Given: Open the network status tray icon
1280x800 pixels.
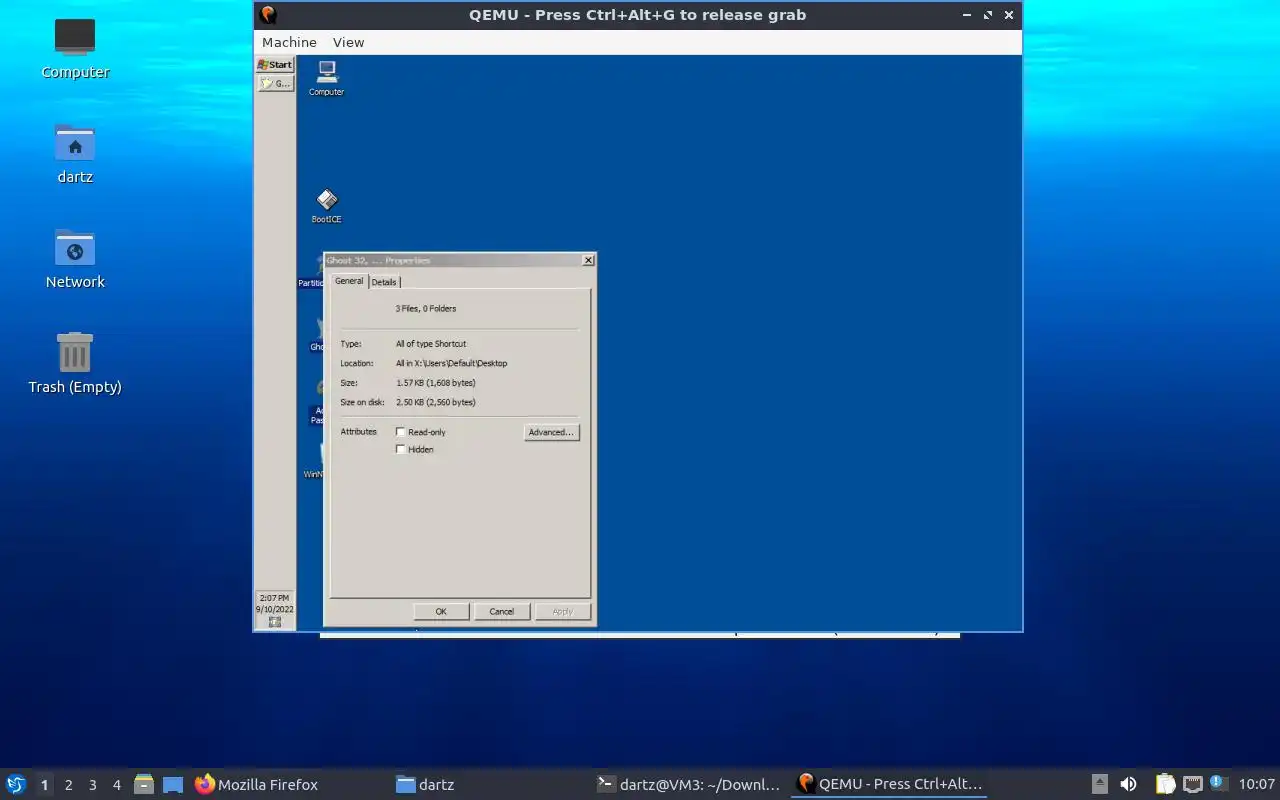Looking at the screenshot, I should tap(1192, 784).
